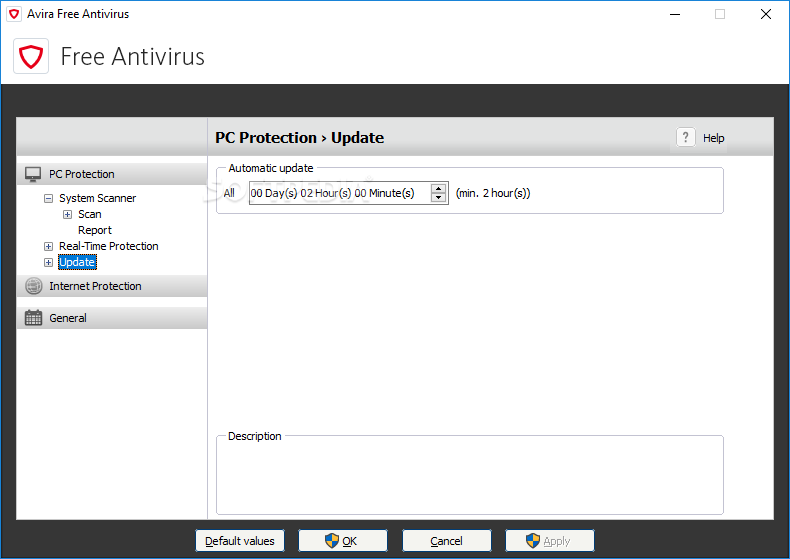The image size is (790, 559).
Task: Expand the Real-Time Protection node
Action: (48, 246)
